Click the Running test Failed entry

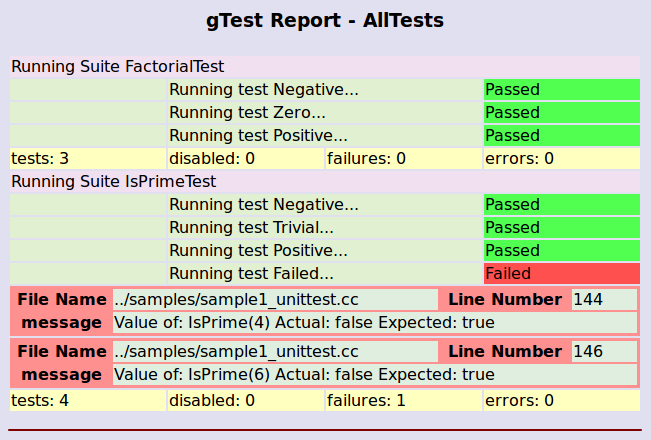click(252, 273)
